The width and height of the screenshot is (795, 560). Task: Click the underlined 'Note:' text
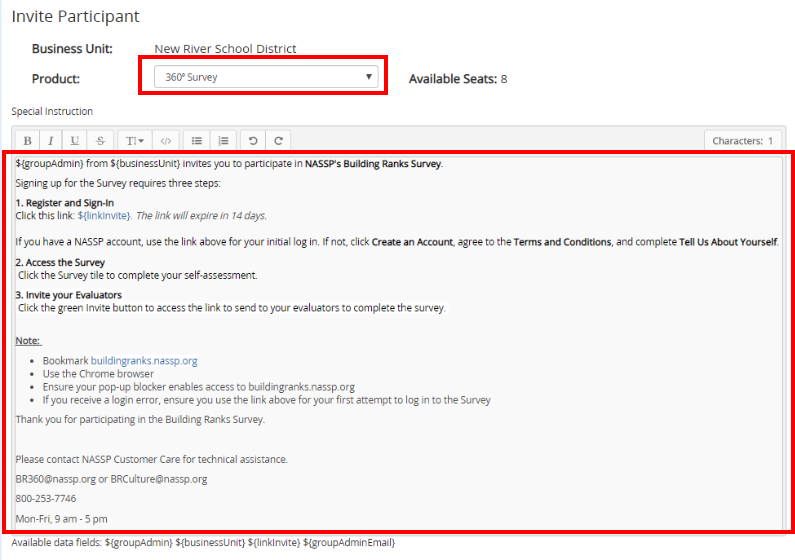[x=28, y=341]
